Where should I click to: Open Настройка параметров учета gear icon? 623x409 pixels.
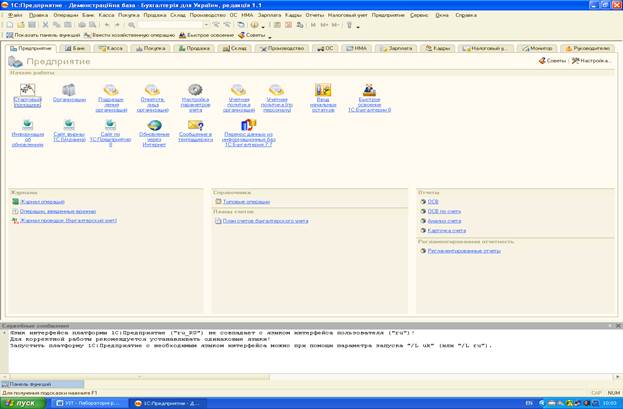point(195,90)
